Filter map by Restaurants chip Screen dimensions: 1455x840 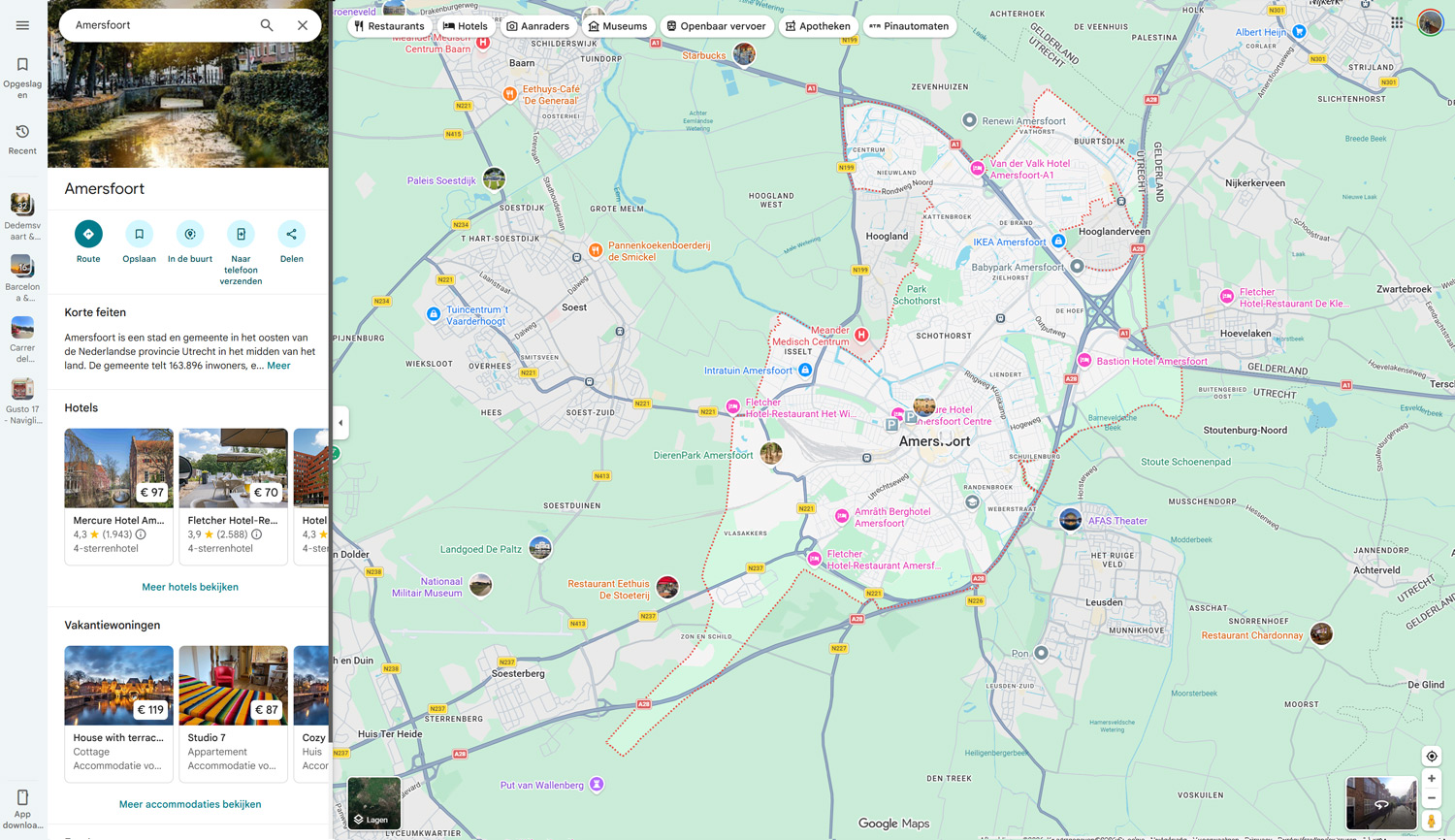(389, 26)
